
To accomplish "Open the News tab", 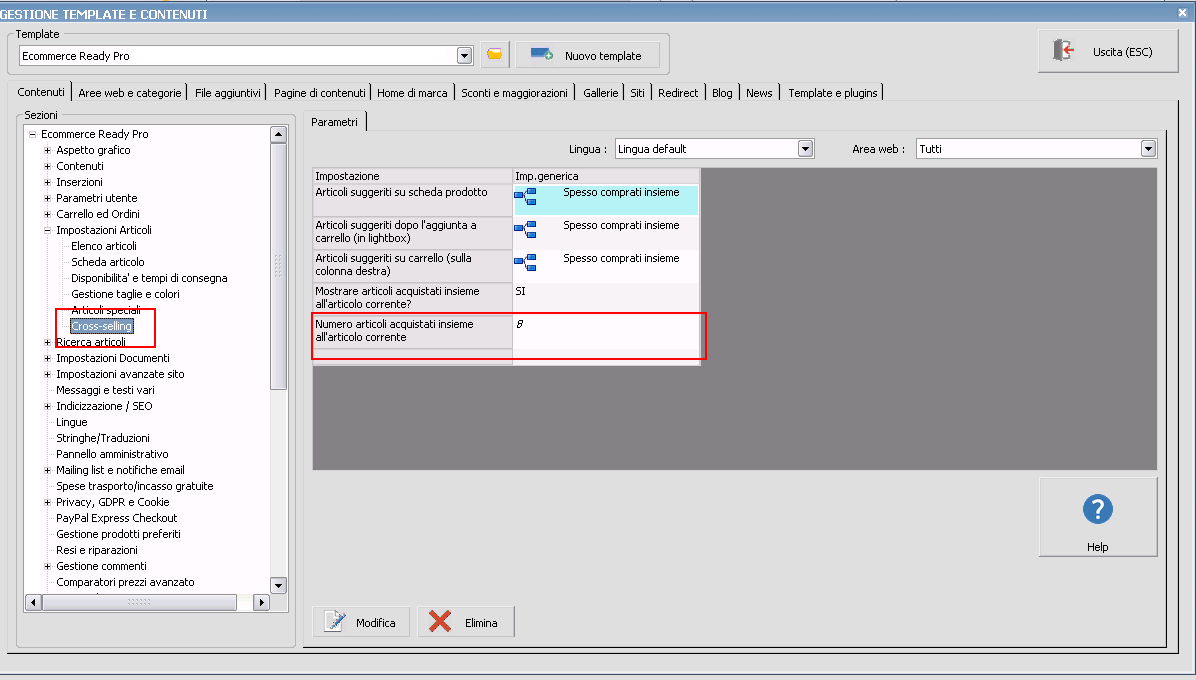I will (x=759, y=93).
